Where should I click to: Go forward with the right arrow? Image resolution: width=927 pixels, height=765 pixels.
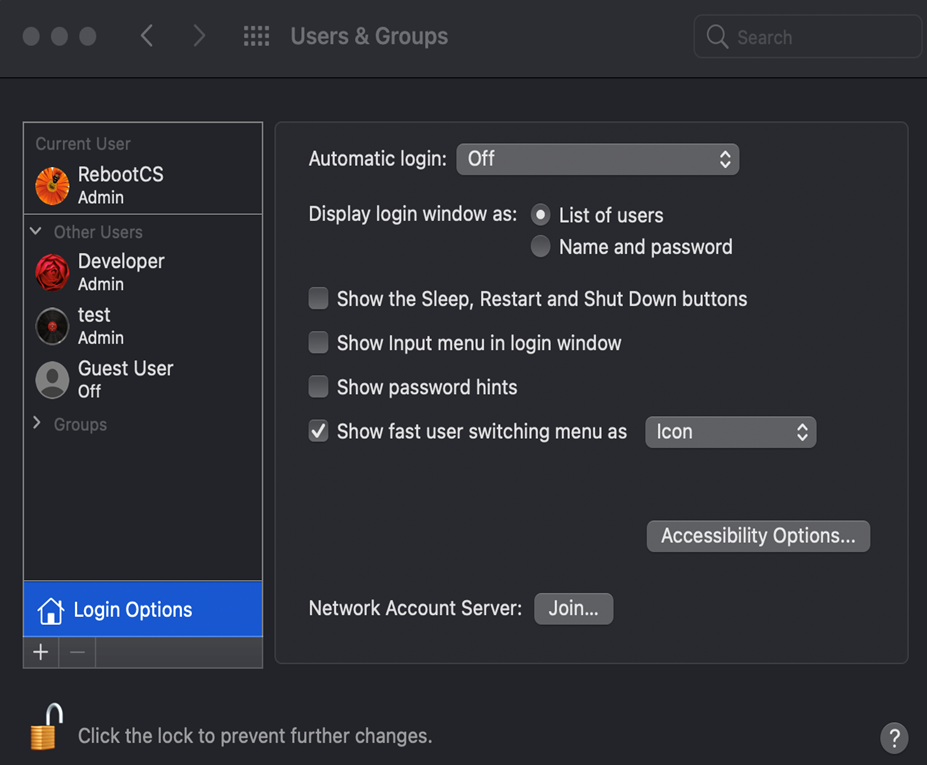(x=199, y=37)
